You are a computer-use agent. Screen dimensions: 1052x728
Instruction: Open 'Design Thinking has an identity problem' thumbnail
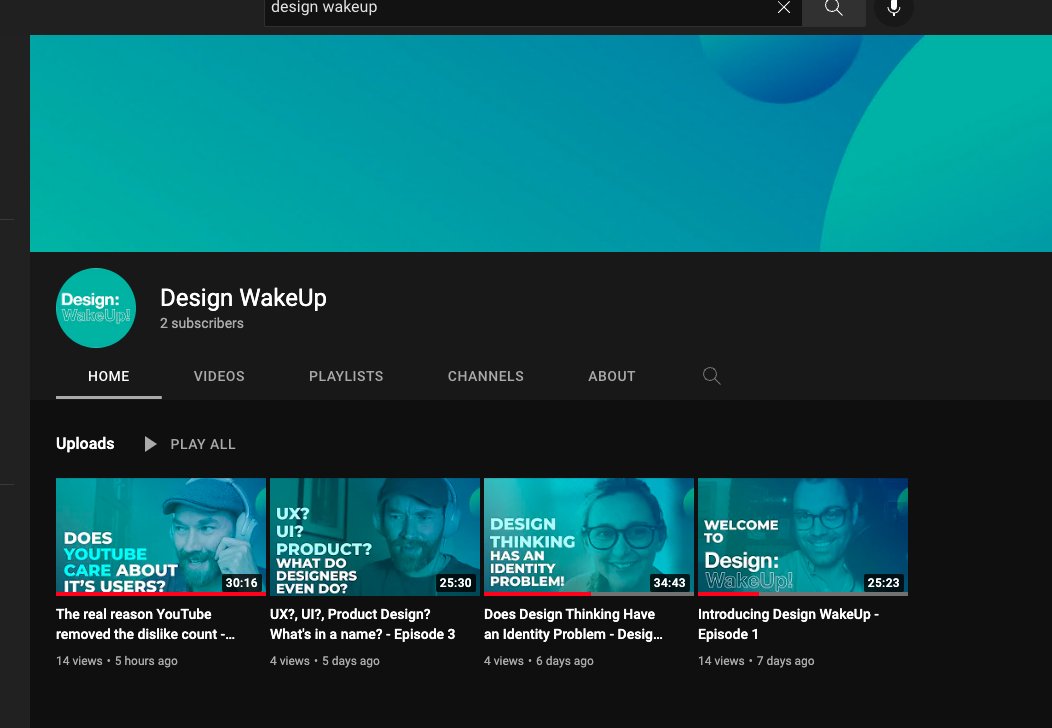coord(589,537)
